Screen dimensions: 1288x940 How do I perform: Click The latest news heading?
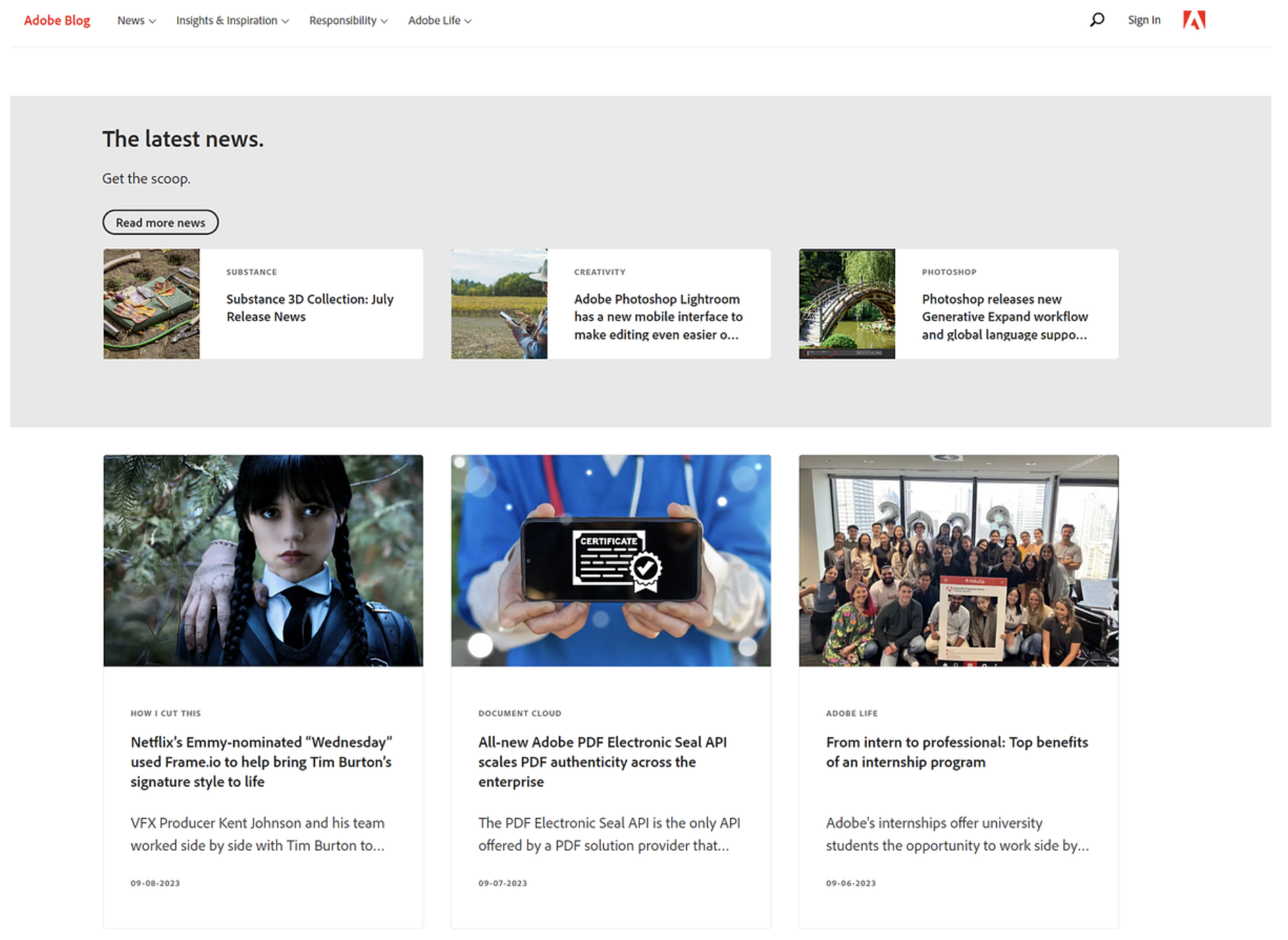183,139
